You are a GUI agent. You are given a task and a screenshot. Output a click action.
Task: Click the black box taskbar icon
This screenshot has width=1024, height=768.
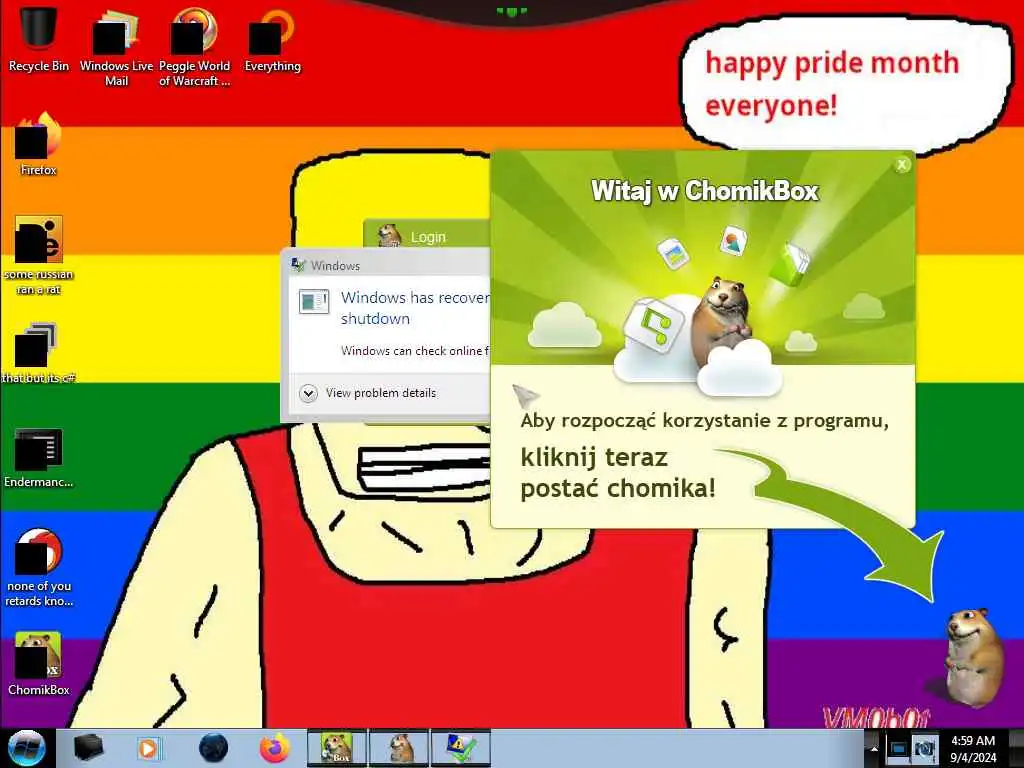[88, 748]
